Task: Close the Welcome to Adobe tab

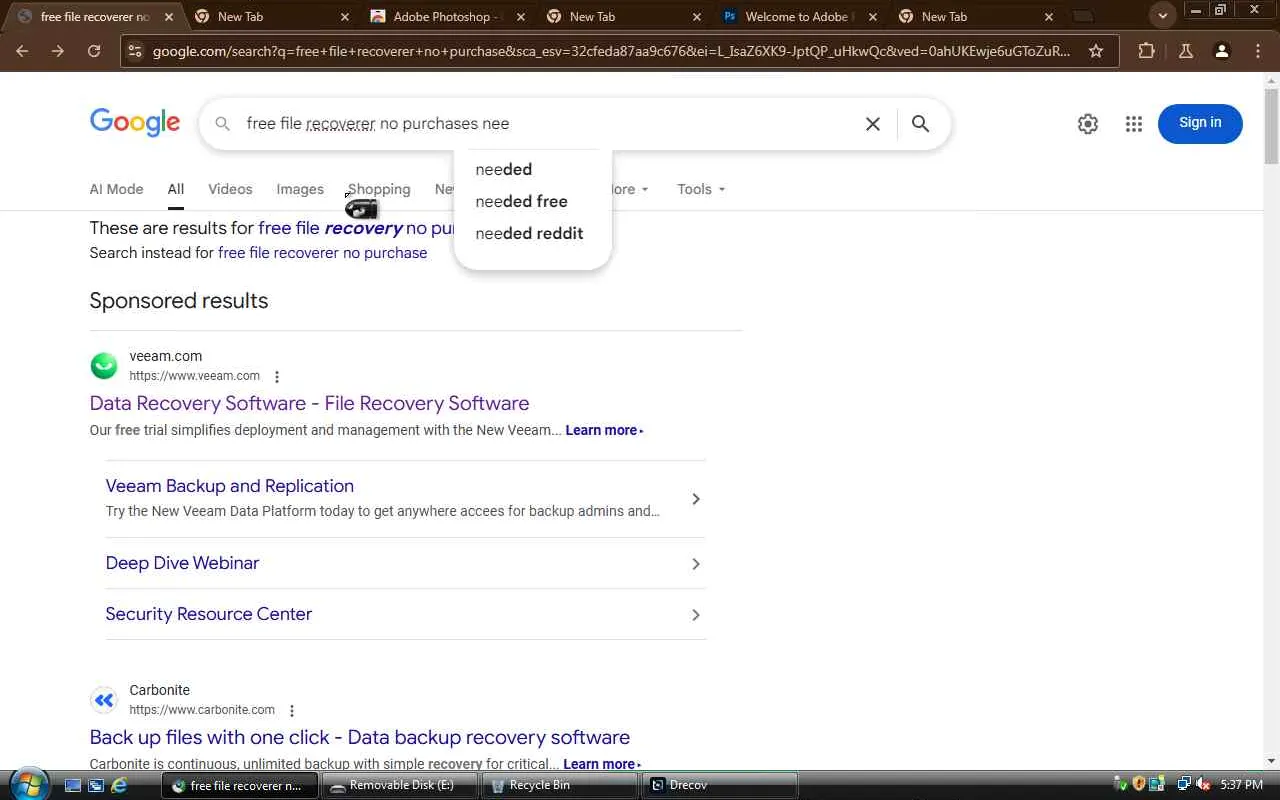Action: tap(873, 17)
